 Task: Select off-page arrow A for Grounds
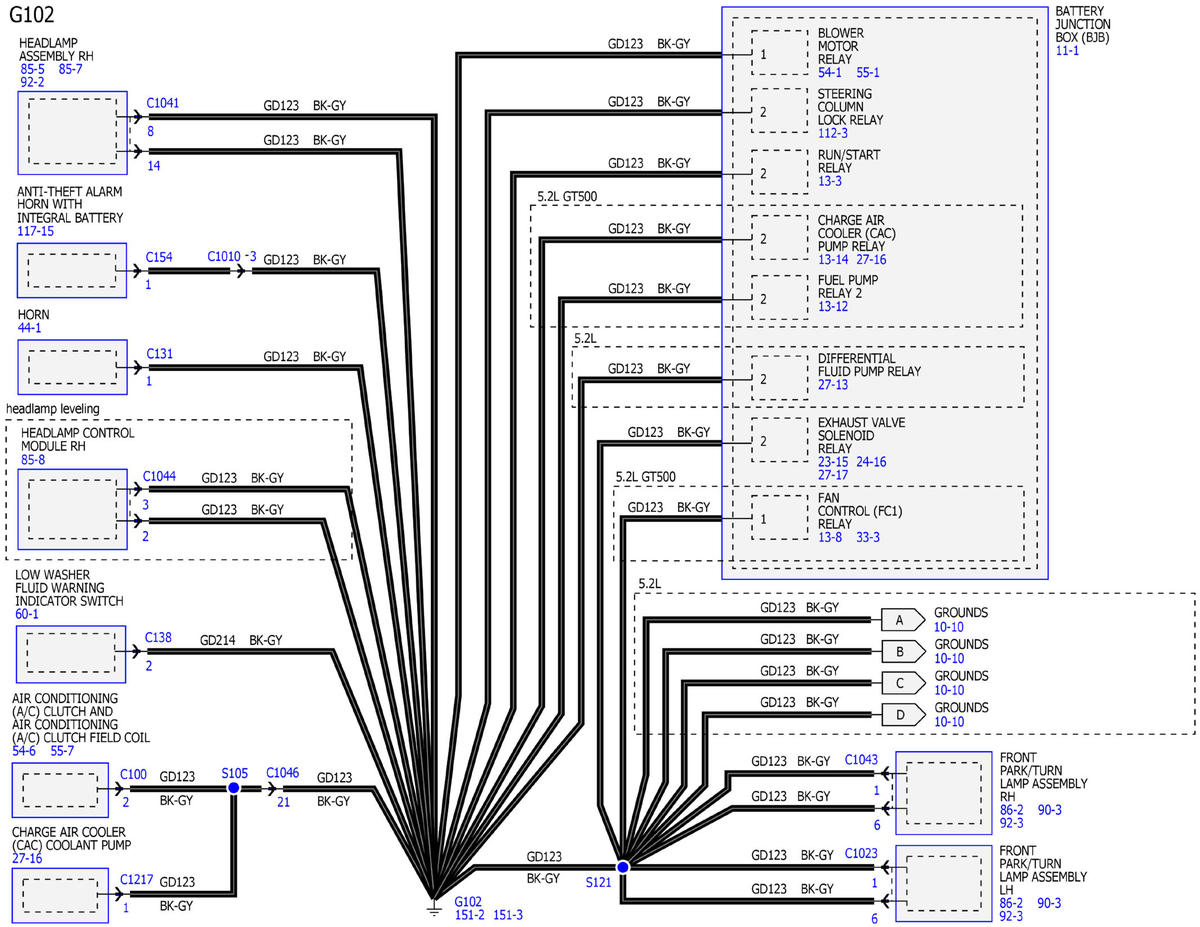click(902, 620)
